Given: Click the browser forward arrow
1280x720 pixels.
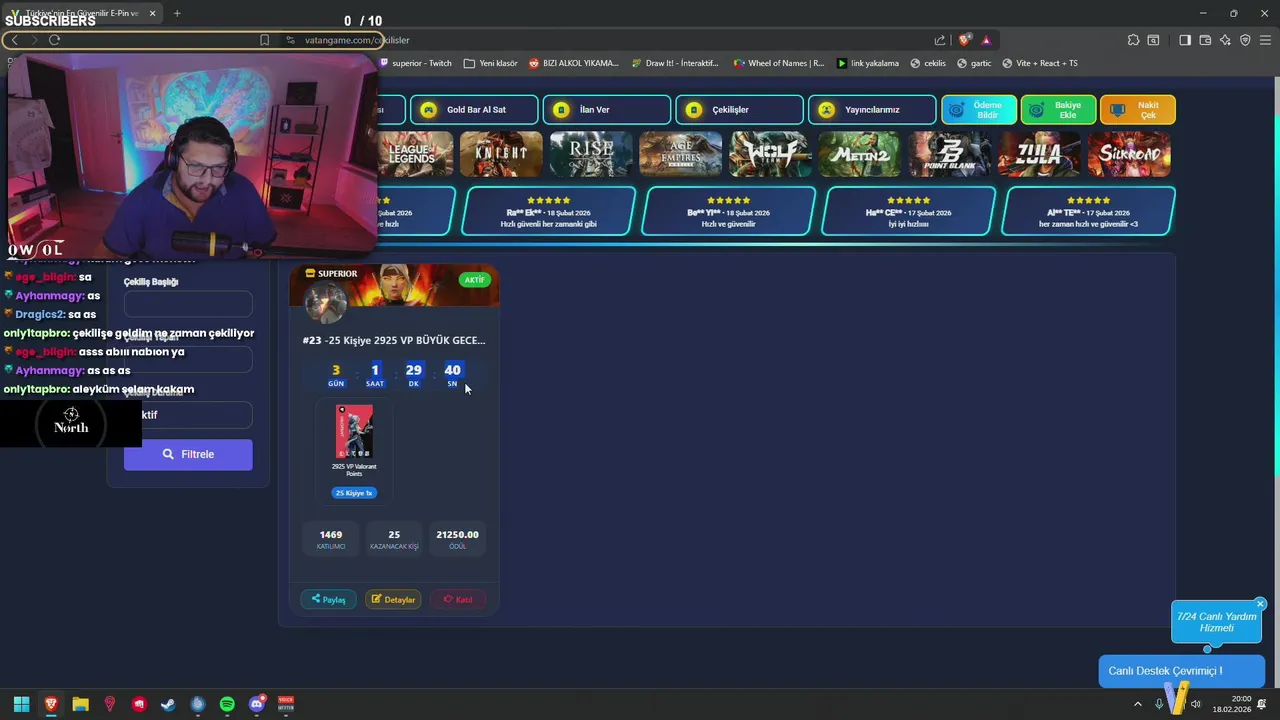Looking at the screenshot, I should [34, 40].
